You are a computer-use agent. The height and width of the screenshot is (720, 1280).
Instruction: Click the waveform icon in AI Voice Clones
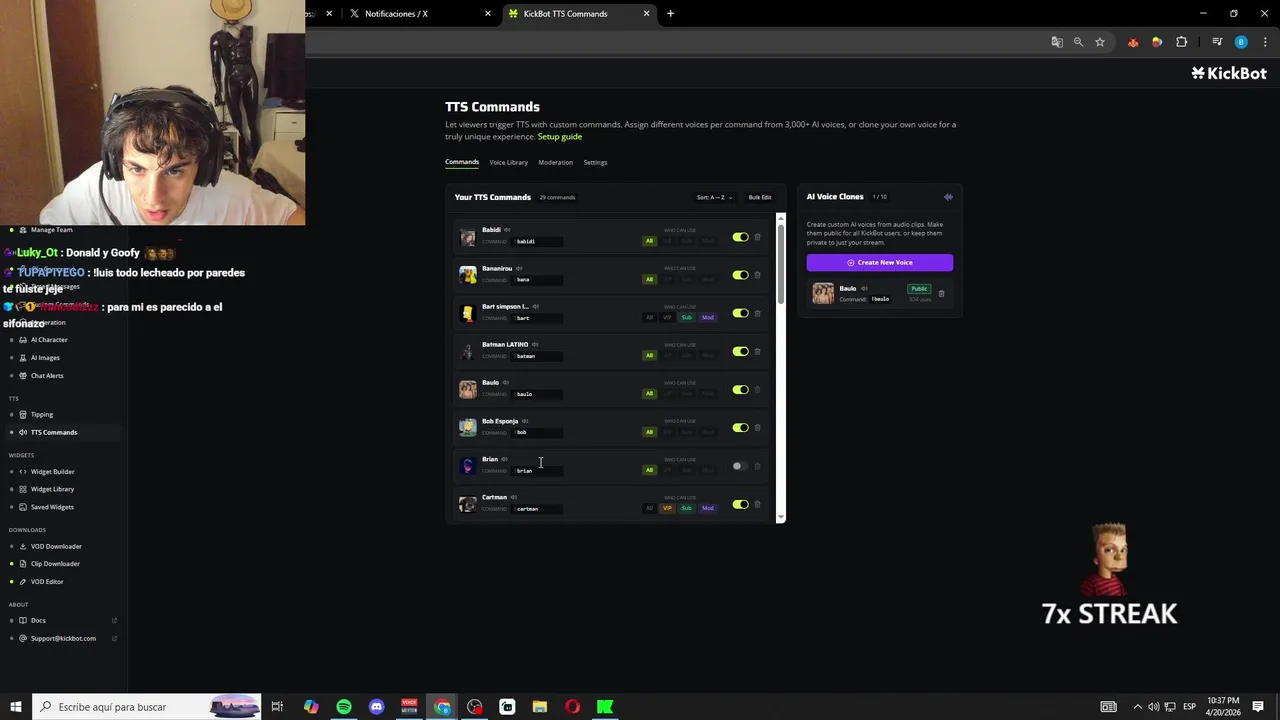pos(948,197)
